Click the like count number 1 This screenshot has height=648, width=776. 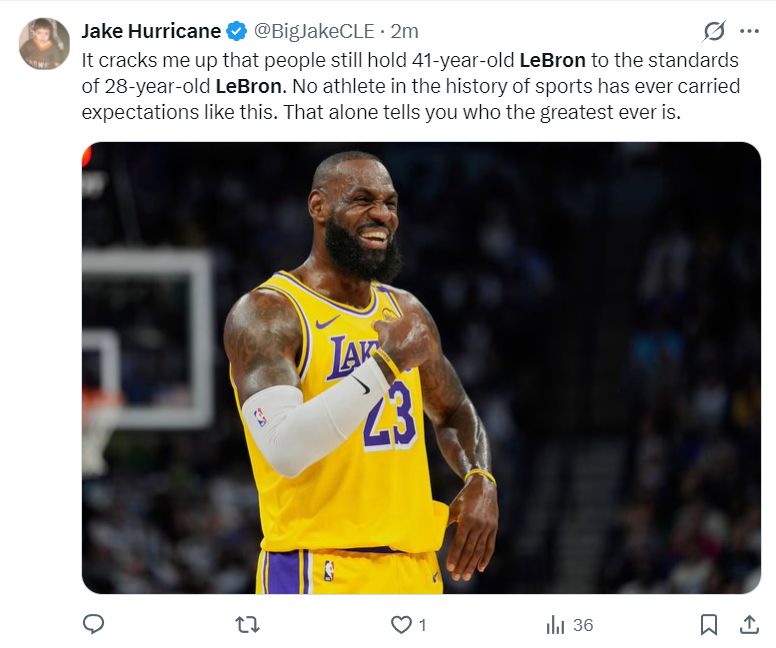click(x=422, y=625)
